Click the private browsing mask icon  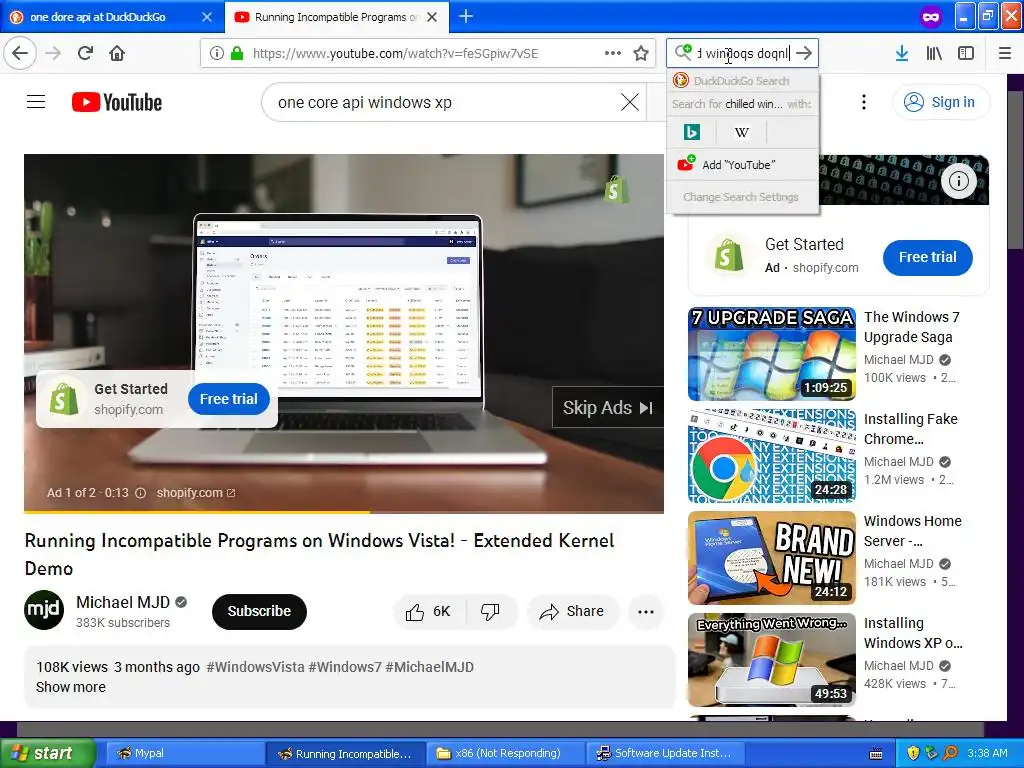point(931,17)
